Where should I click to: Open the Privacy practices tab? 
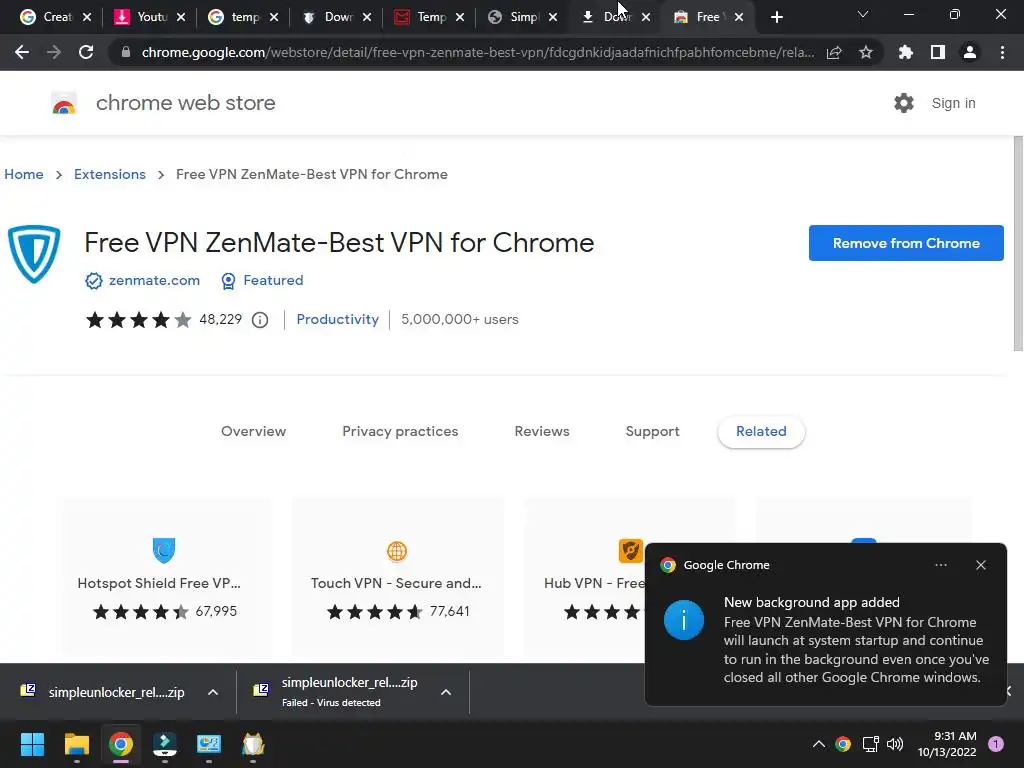[400, 431]
